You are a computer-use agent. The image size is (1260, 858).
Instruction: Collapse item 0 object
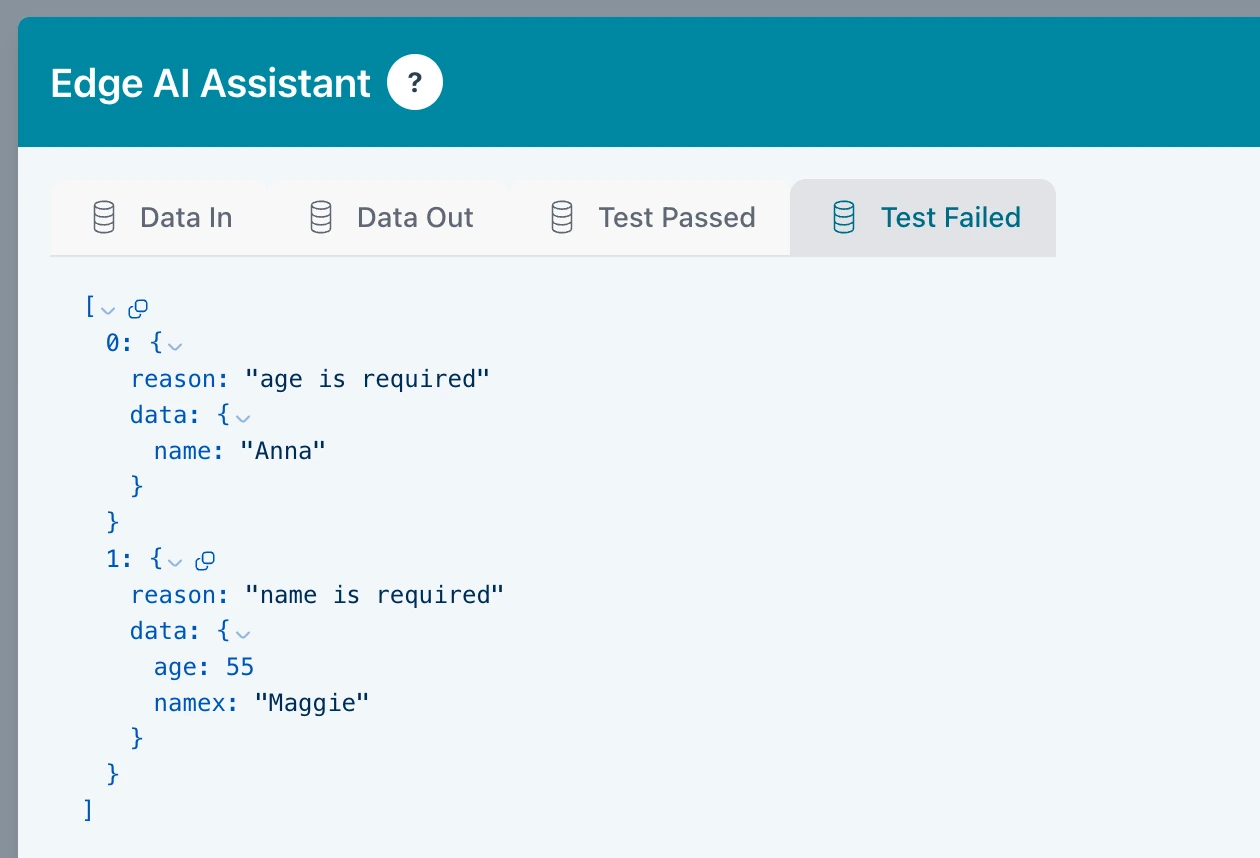pos(175,344)
